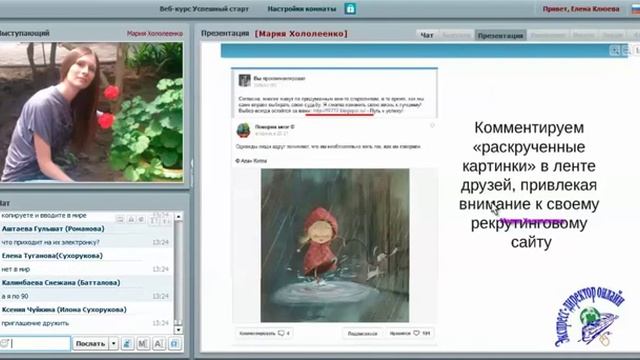Zoom out with the magnifier minus icon
The height and width of the screenshot is (360, 640).
pyautogui.click(x=626, y=50)
